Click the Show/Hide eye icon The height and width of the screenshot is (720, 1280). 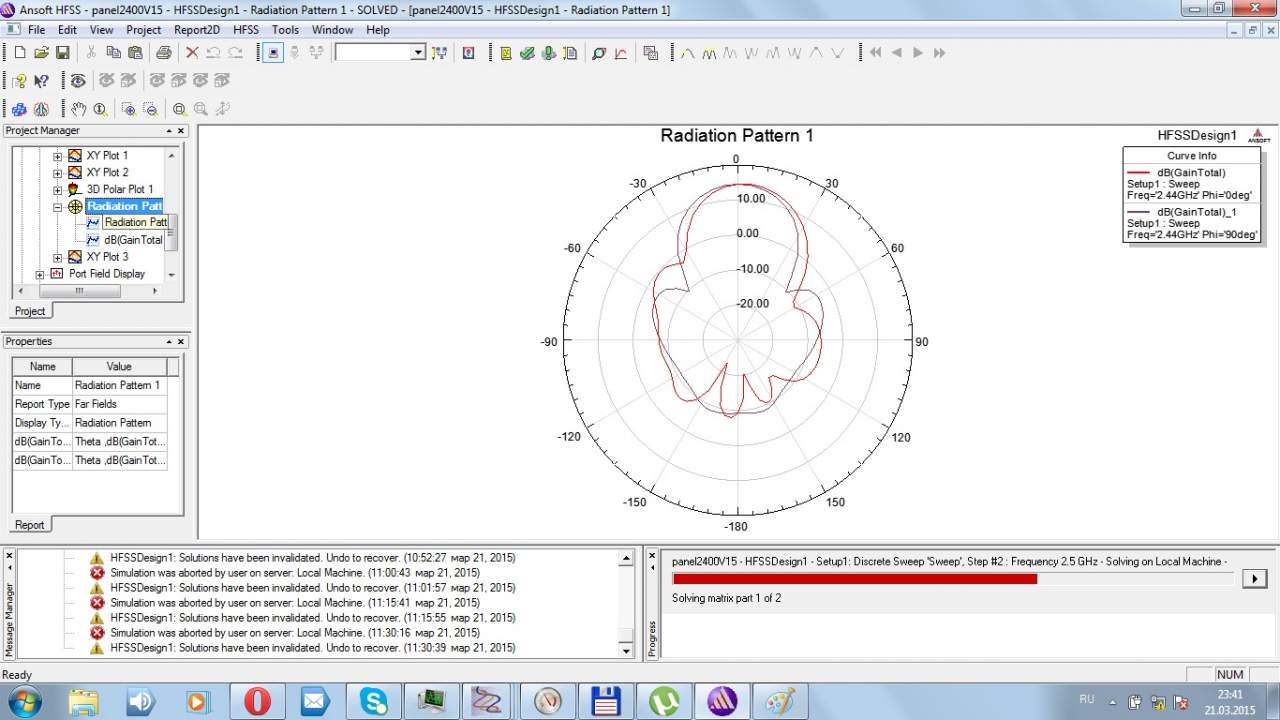click(x=78, y=81)
